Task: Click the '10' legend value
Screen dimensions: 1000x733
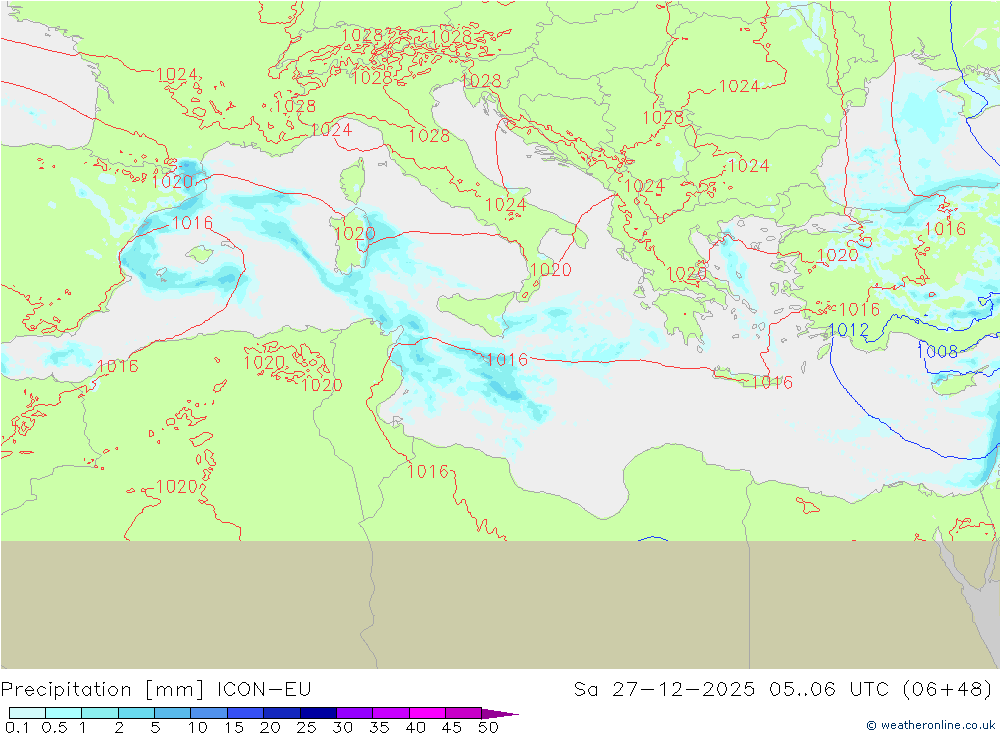Action: pyautogui.click(x=198, y=727)
